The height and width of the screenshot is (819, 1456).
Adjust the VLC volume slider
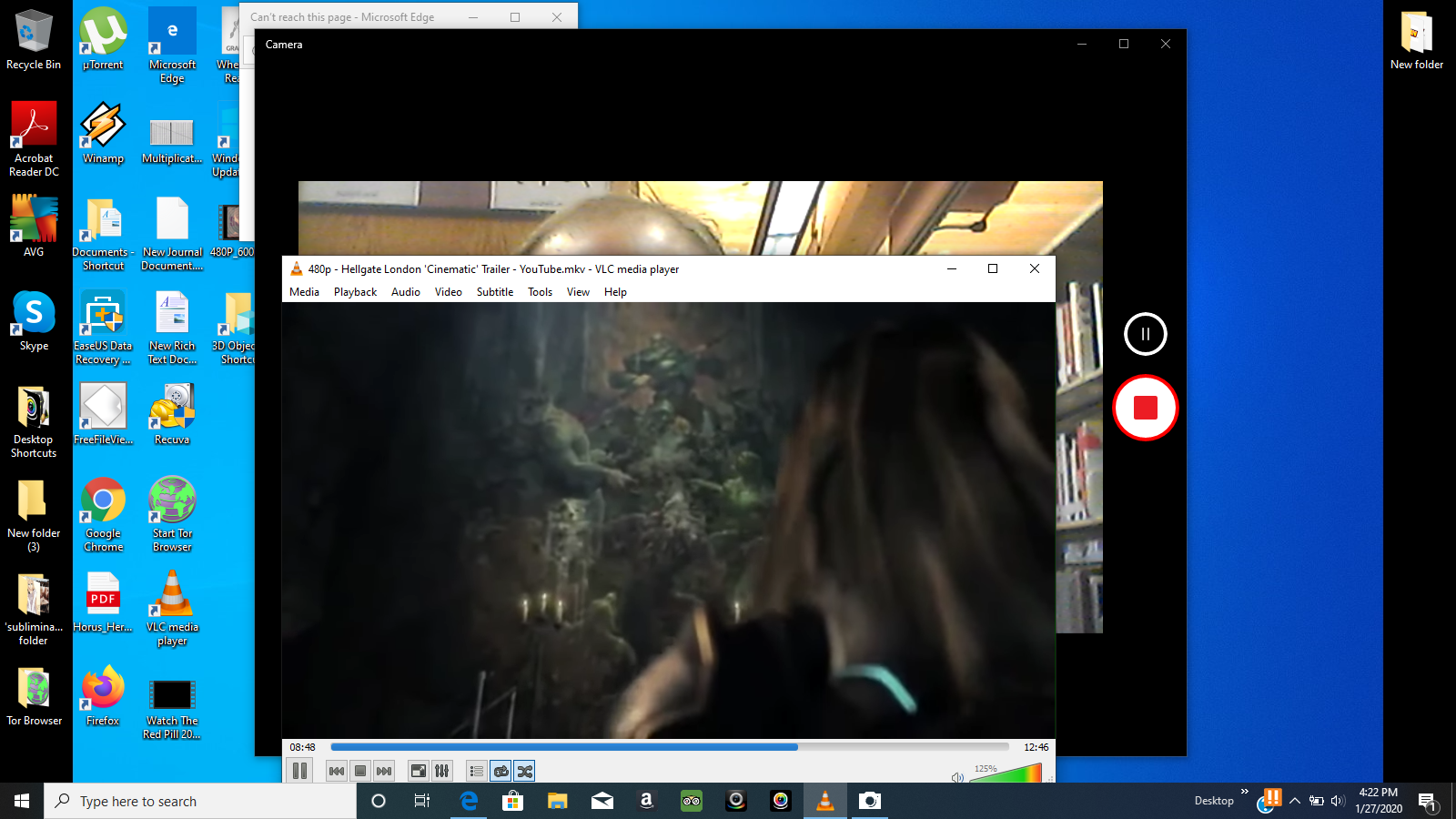[x=1005, y=773]
